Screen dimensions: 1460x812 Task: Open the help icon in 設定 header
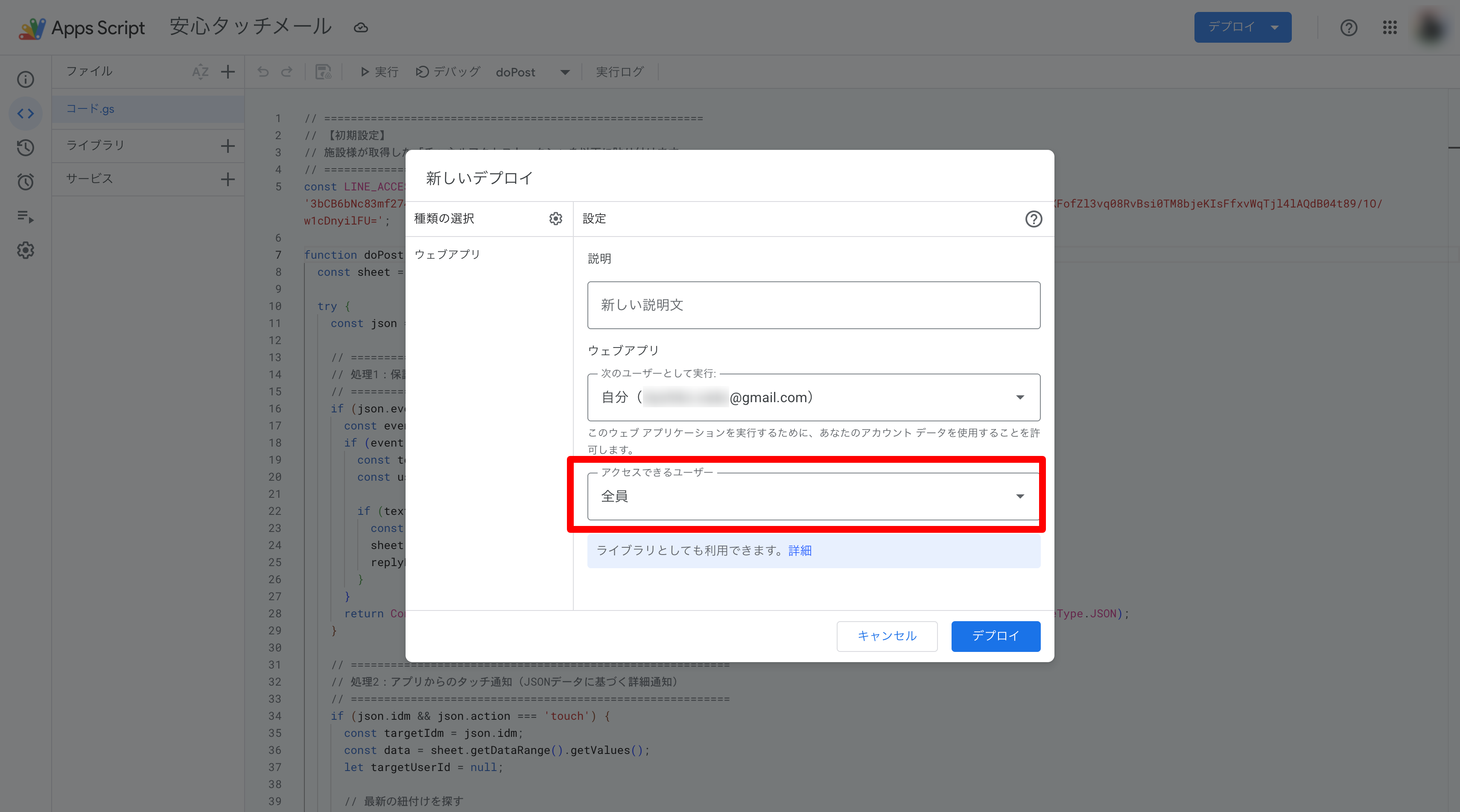pos(1033,219)
